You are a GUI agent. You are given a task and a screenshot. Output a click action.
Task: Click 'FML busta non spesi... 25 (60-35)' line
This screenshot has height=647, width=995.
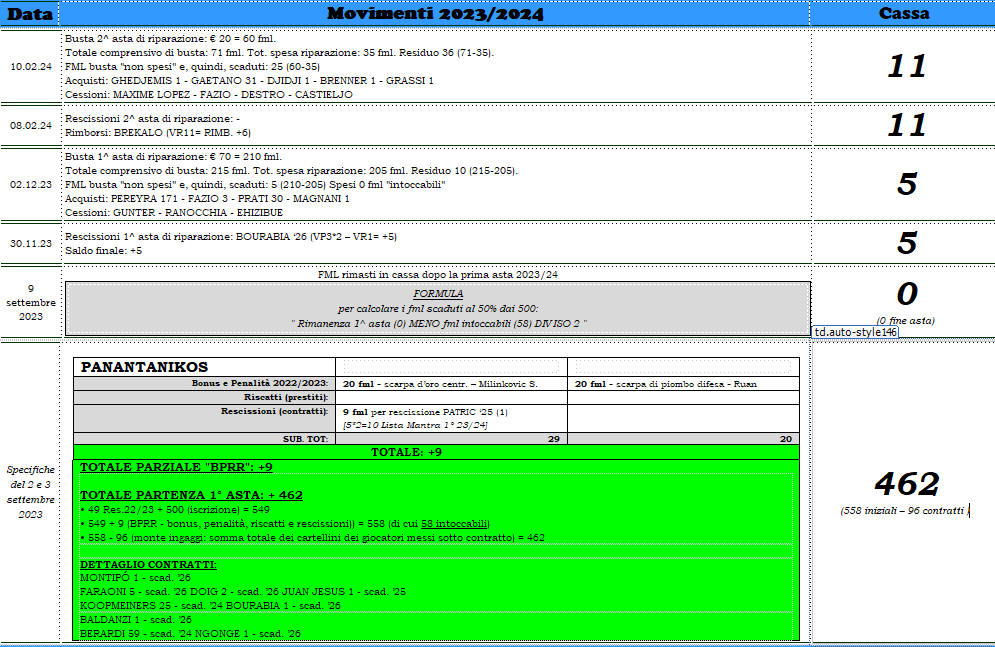pos(192,67)
